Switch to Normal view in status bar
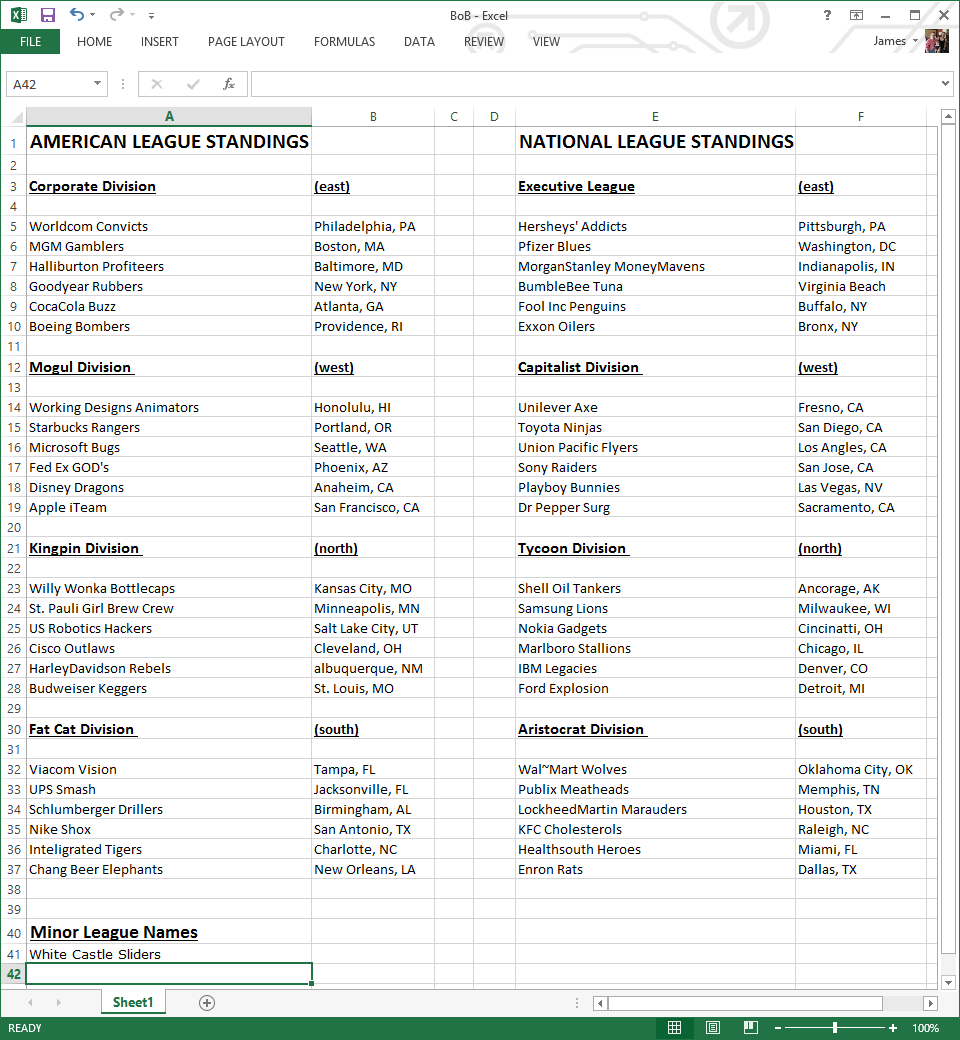 (x=675, y=1028)
